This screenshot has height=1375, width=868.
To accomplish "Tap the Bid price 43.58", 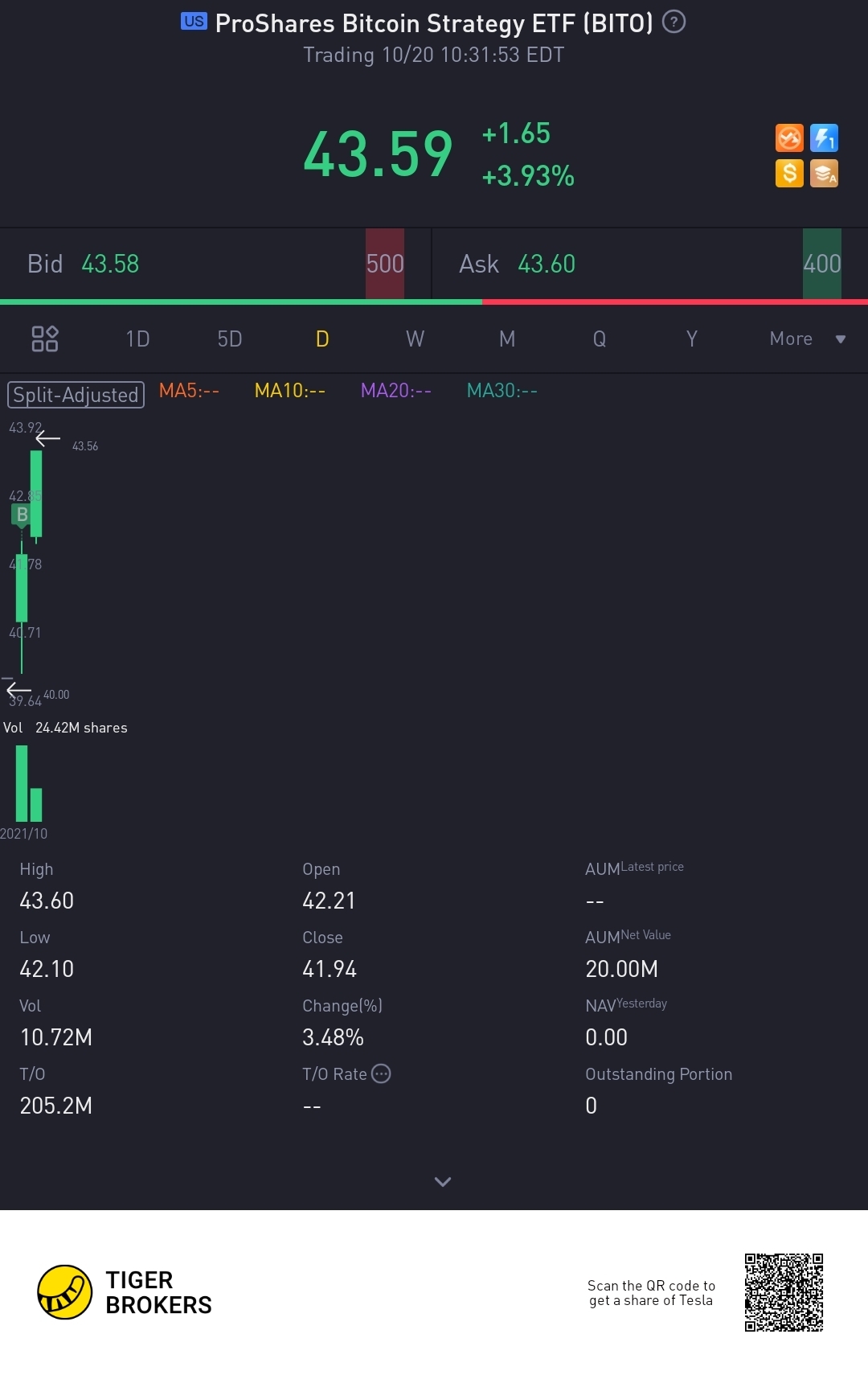I will 111,264.
